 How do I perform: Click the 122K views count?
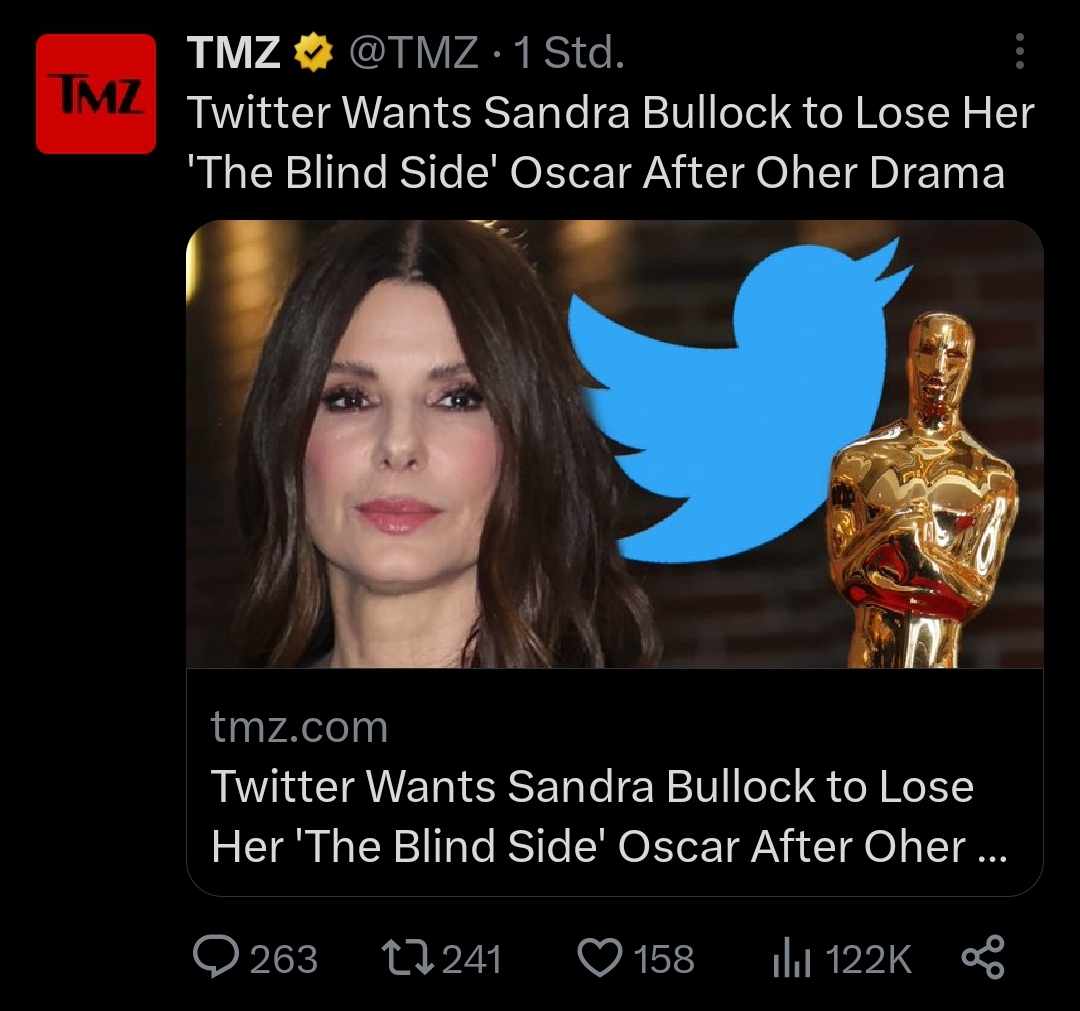click(870, 960)
